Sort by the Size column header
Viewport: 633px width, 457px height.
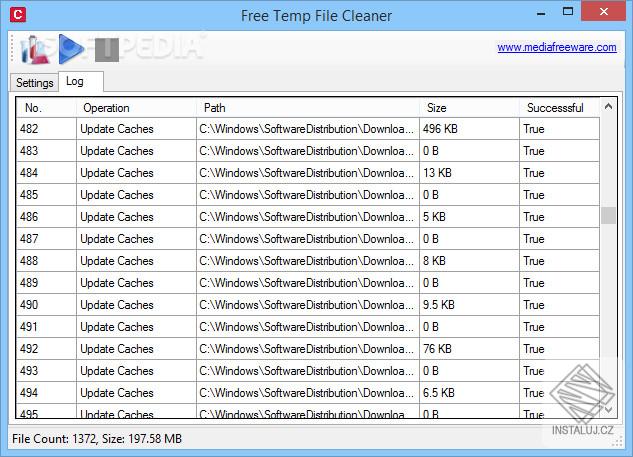point(469,108)
